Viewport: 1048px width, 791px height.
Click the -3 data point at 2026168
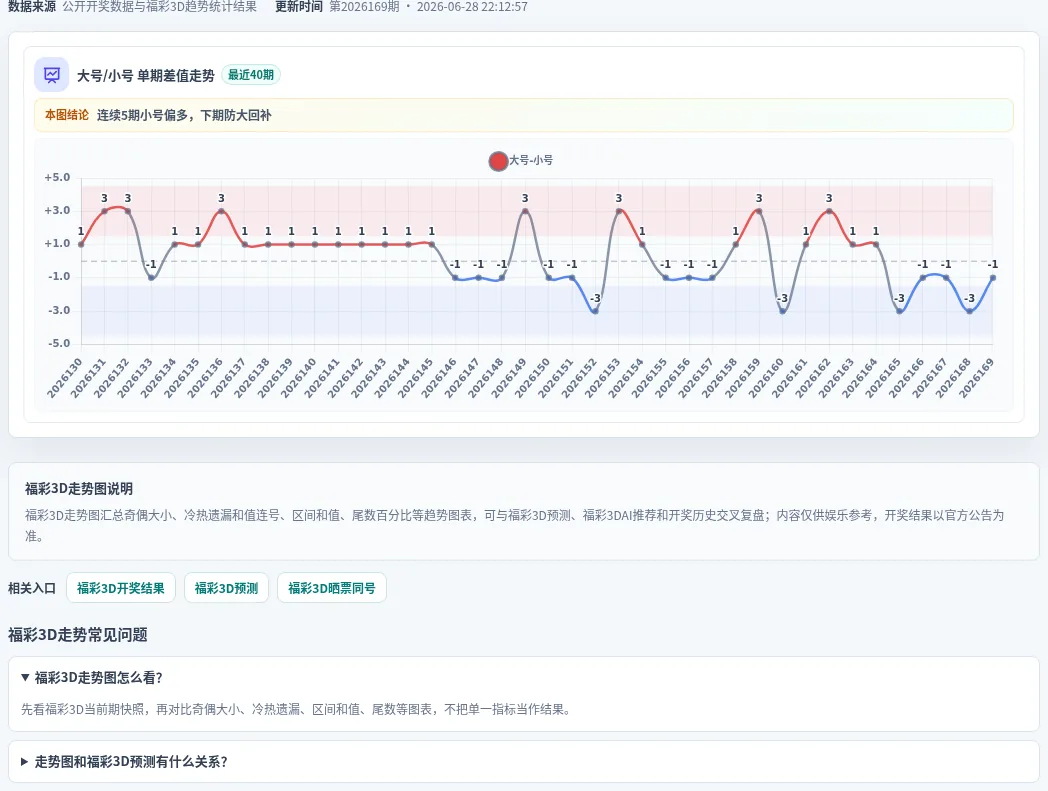click(x=969, y=311)
